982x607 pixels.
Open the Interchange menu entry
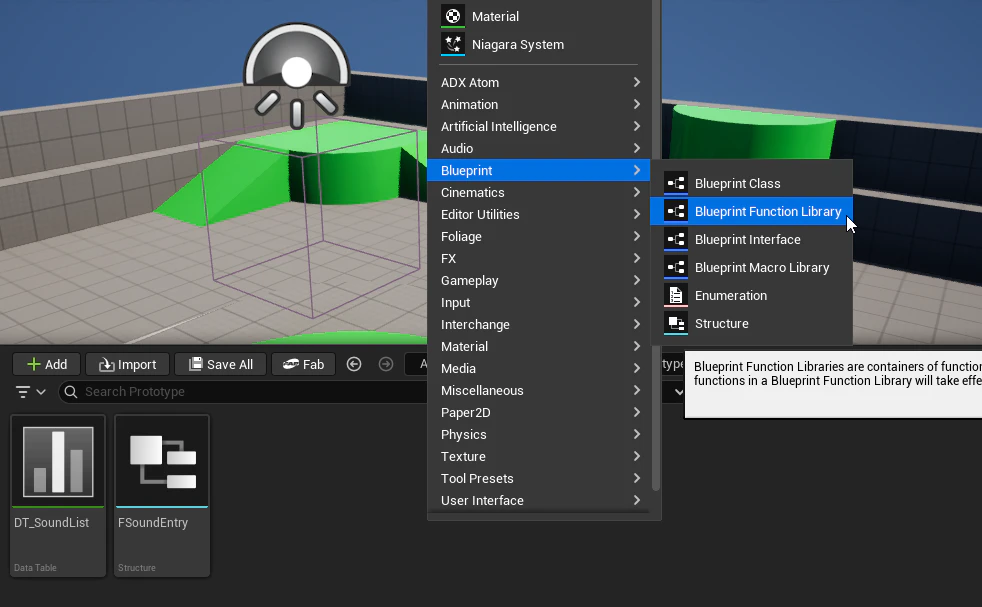click(541, 324)
